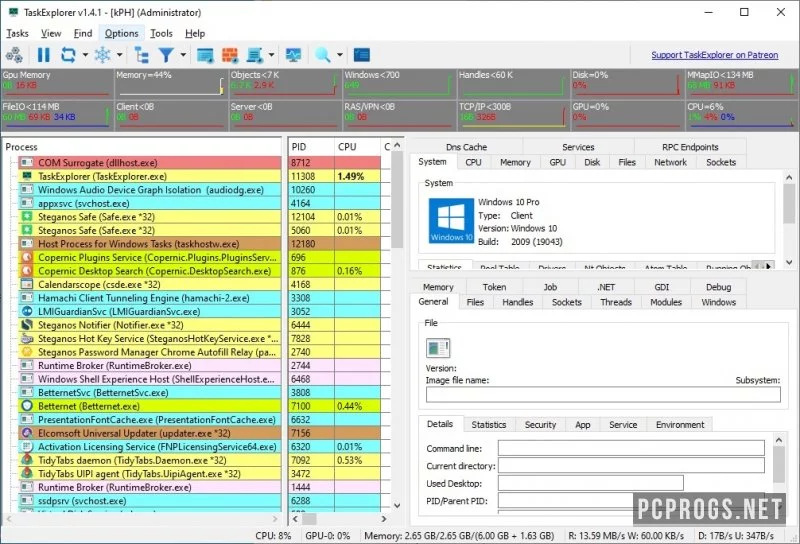Click the system monitor graph icon
The height and width of the screenshot is (544, 800).
tap(293, 55)
